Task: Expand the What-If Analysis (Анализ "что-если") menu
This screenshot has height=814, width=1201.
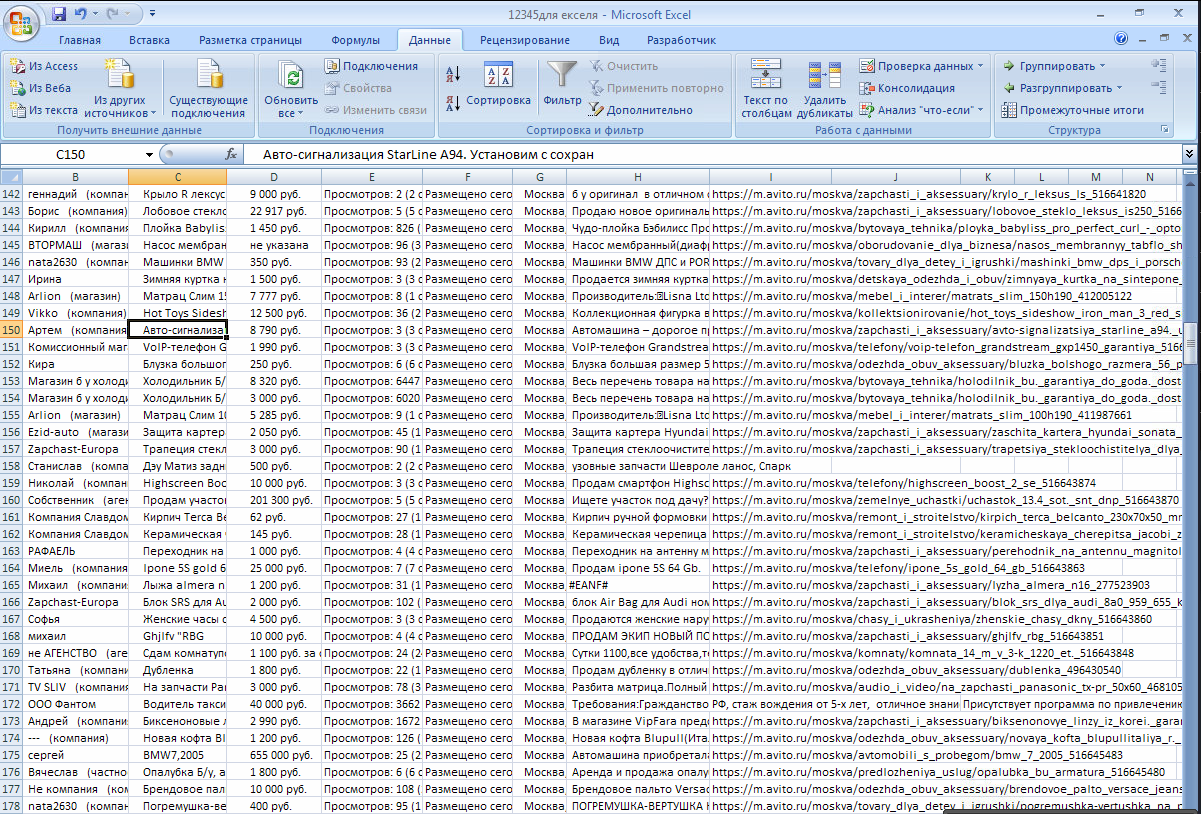Action: [x=980, y=110]
